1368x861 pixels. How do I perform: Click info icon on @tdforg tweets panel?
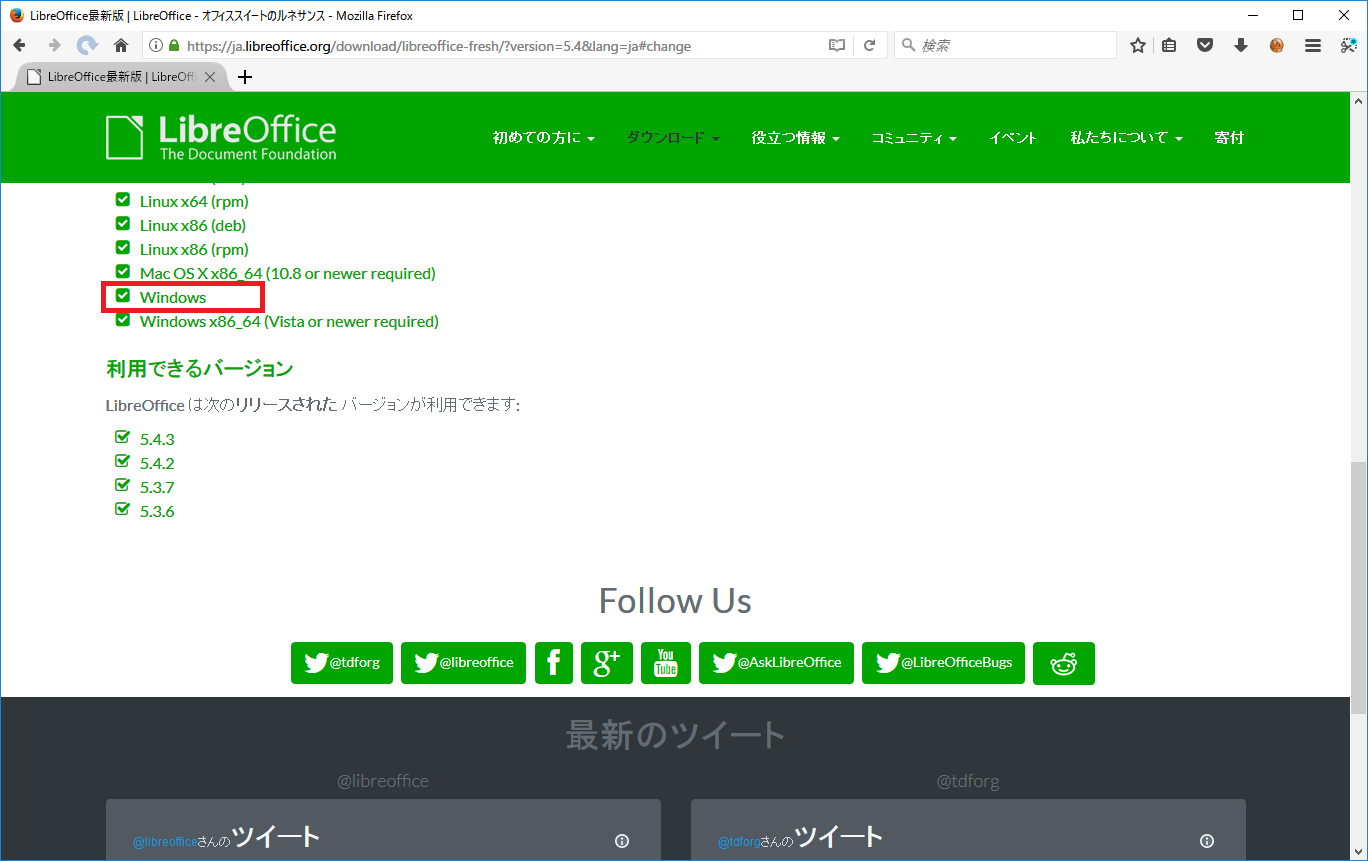tap(1207, 841)
